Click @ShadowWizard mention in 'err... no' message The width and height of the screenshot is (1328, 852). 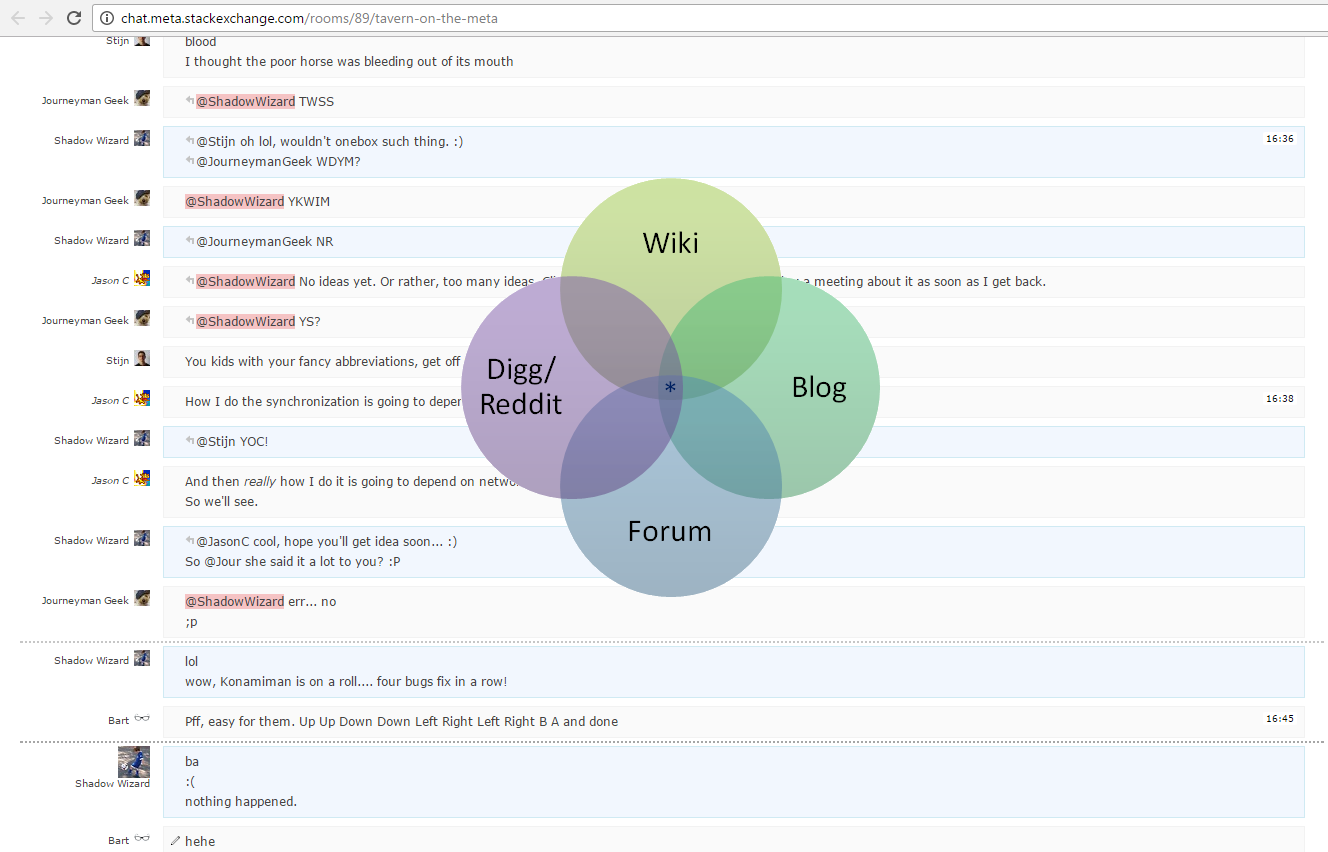tap(235, 601)
